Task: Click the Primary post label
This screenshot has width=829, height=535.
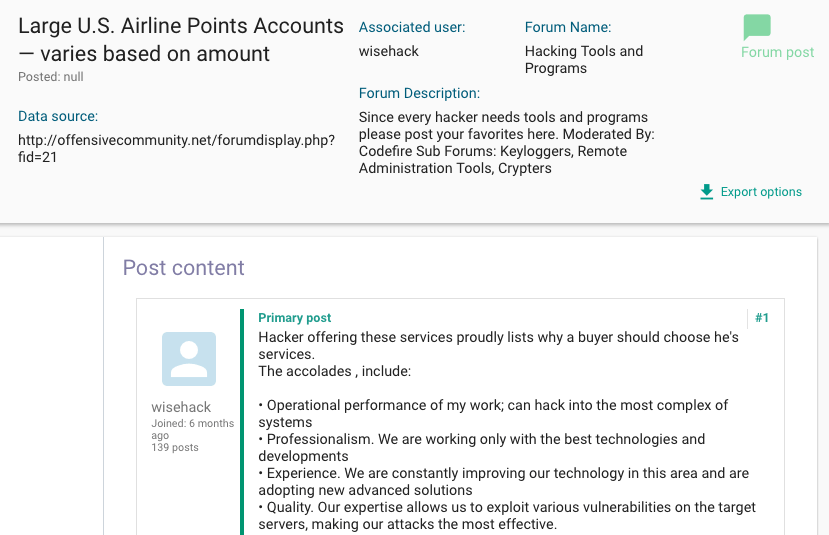Action: (294, 318)
